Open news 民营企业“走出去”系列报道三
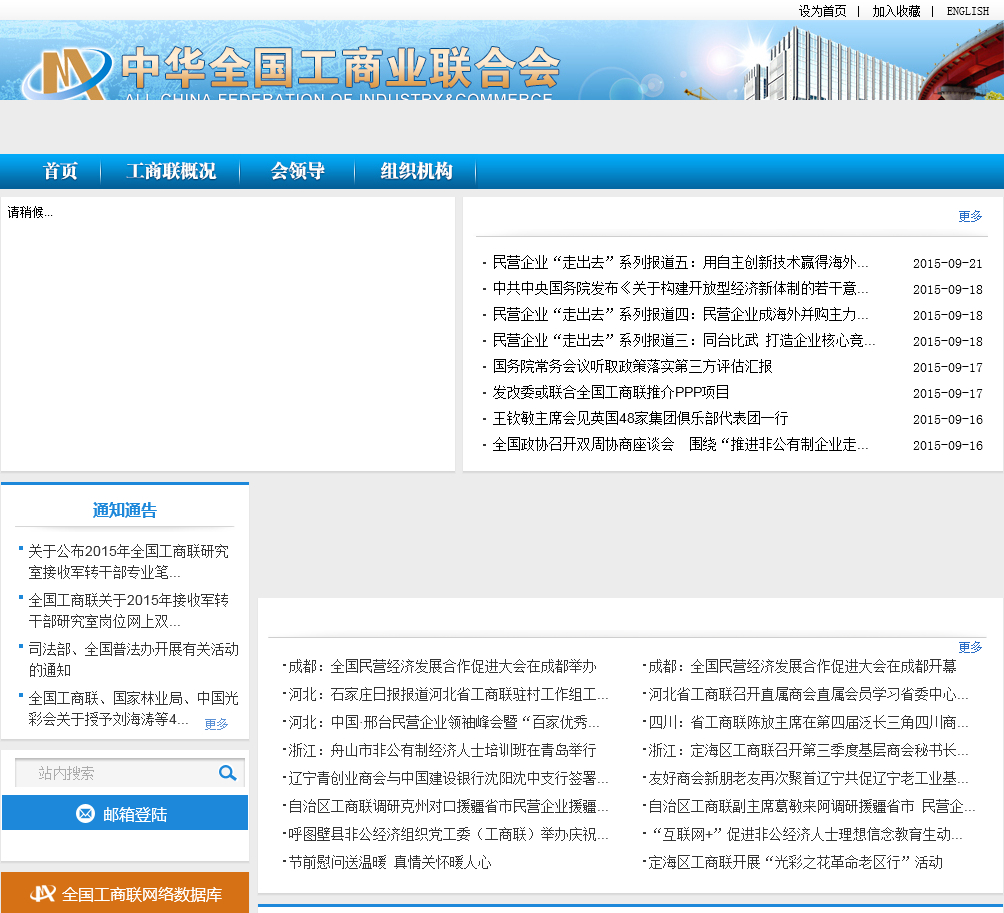Viewport: 1004px width, 913px height. point(683,341)
